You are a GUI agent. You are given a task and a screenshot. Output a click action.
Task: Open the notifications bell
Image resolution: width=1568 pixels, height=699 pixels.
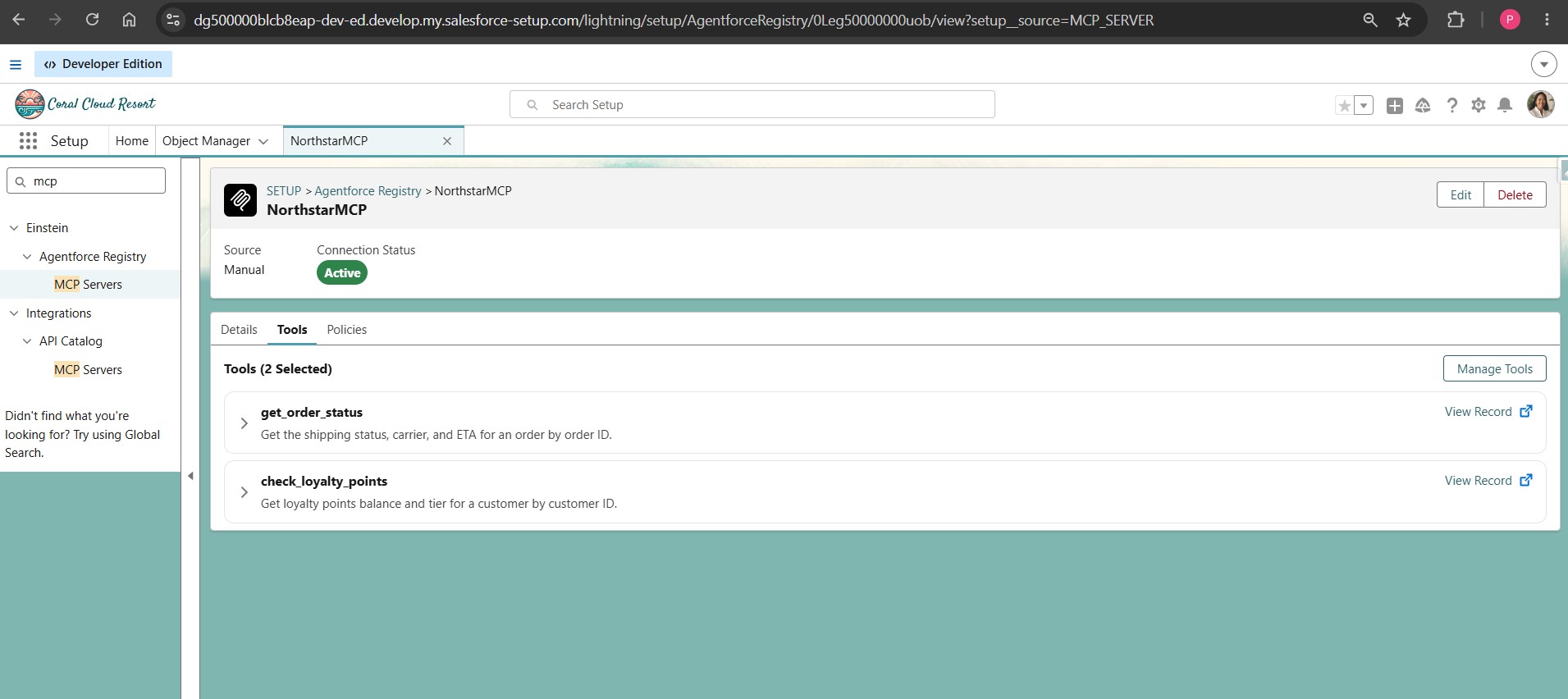pyautogui.click(x=1505, y=105)
